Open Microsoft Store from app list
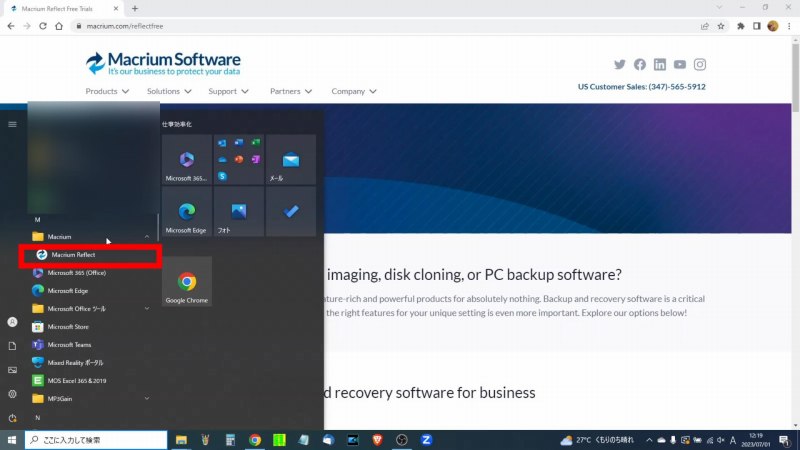 tap(60, 327)
